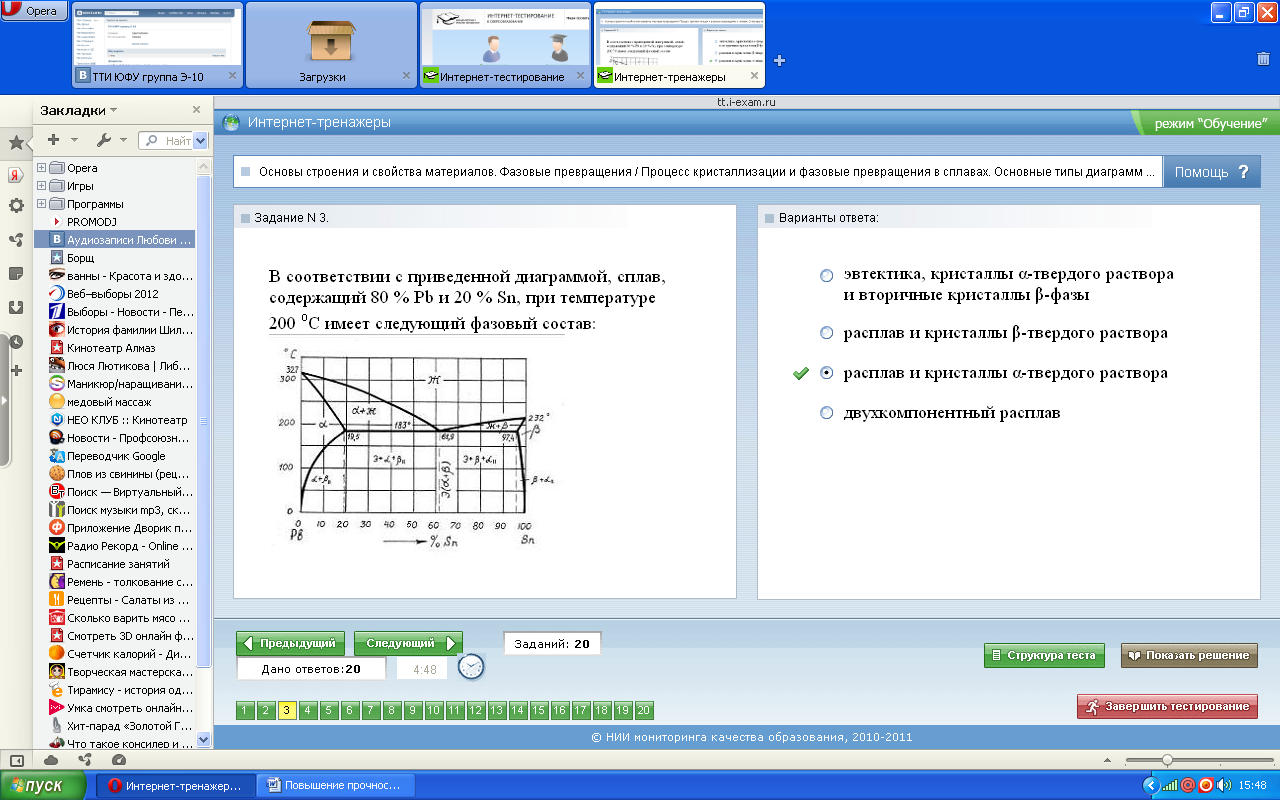Open the Notes sidebar panel
This screenshot has width=1280, height=800.
pyautogui.click(x=16, y=273)
